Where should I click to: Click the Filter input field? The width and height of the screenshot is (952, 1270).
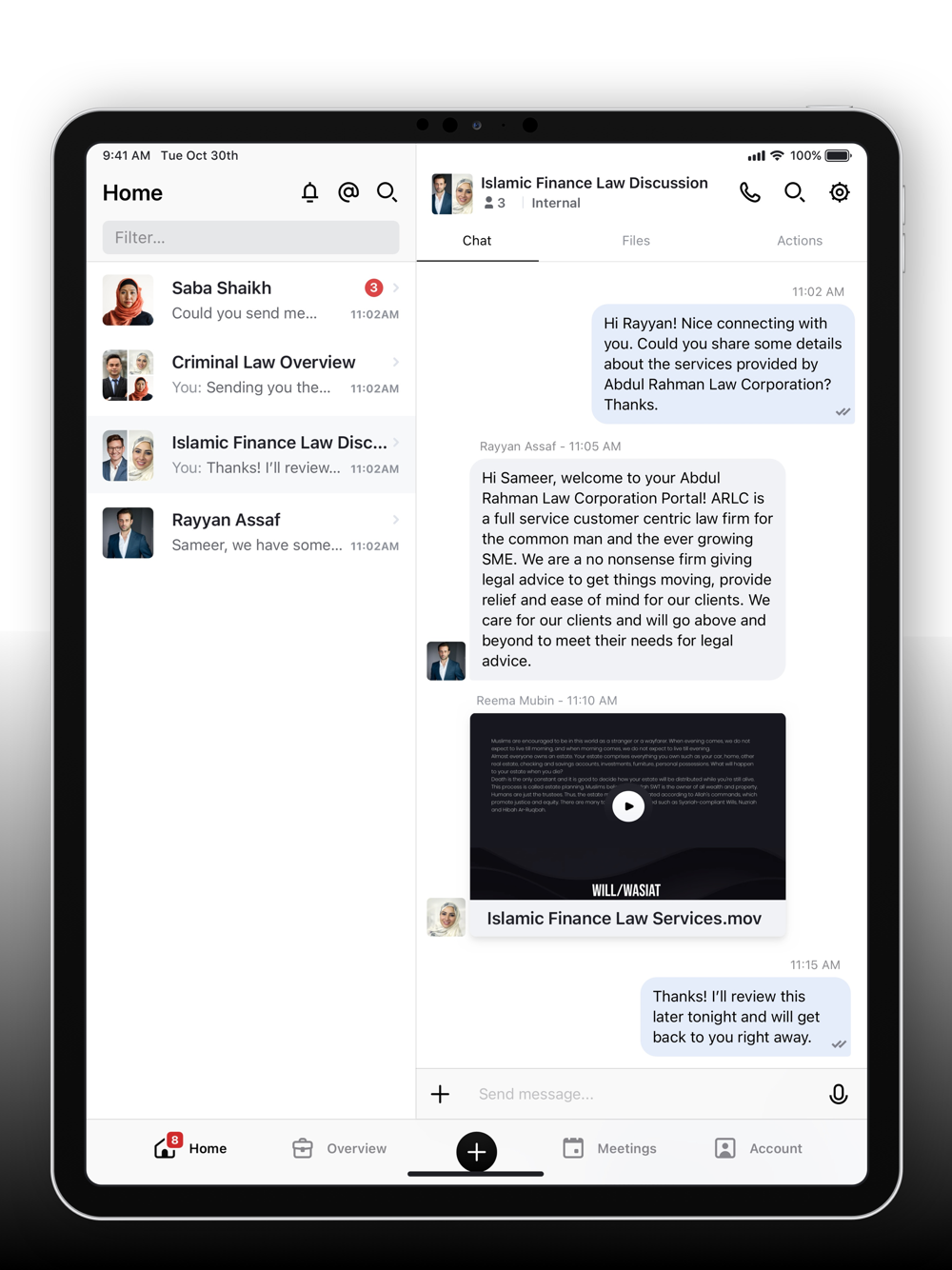point(250,237)
